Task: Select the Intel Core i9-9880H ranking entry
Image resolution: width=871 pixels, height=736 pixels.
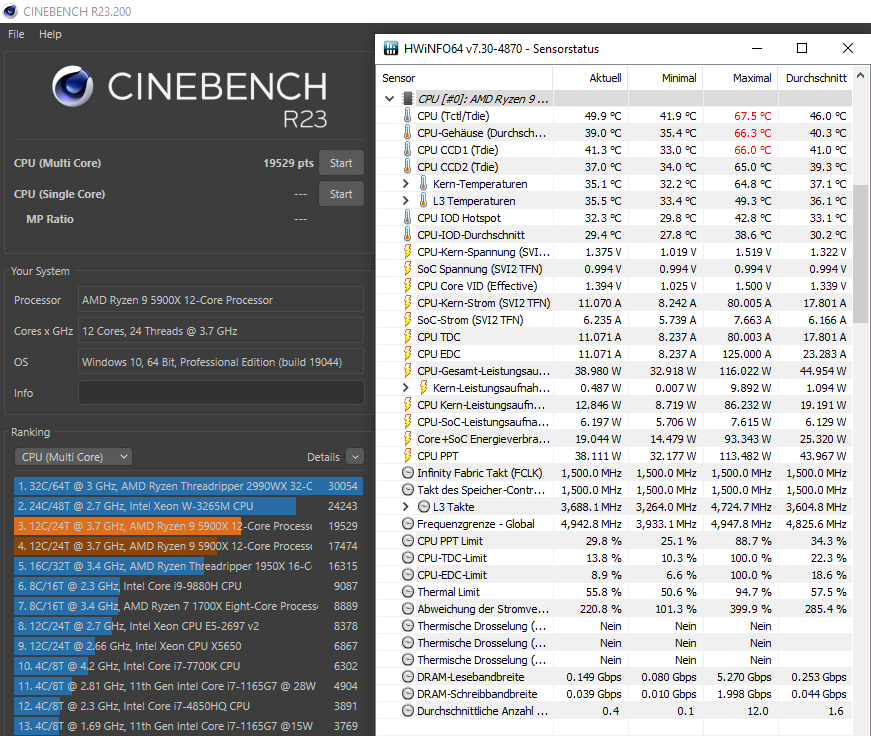Action: pyautogui.click(x=188, y=586)
